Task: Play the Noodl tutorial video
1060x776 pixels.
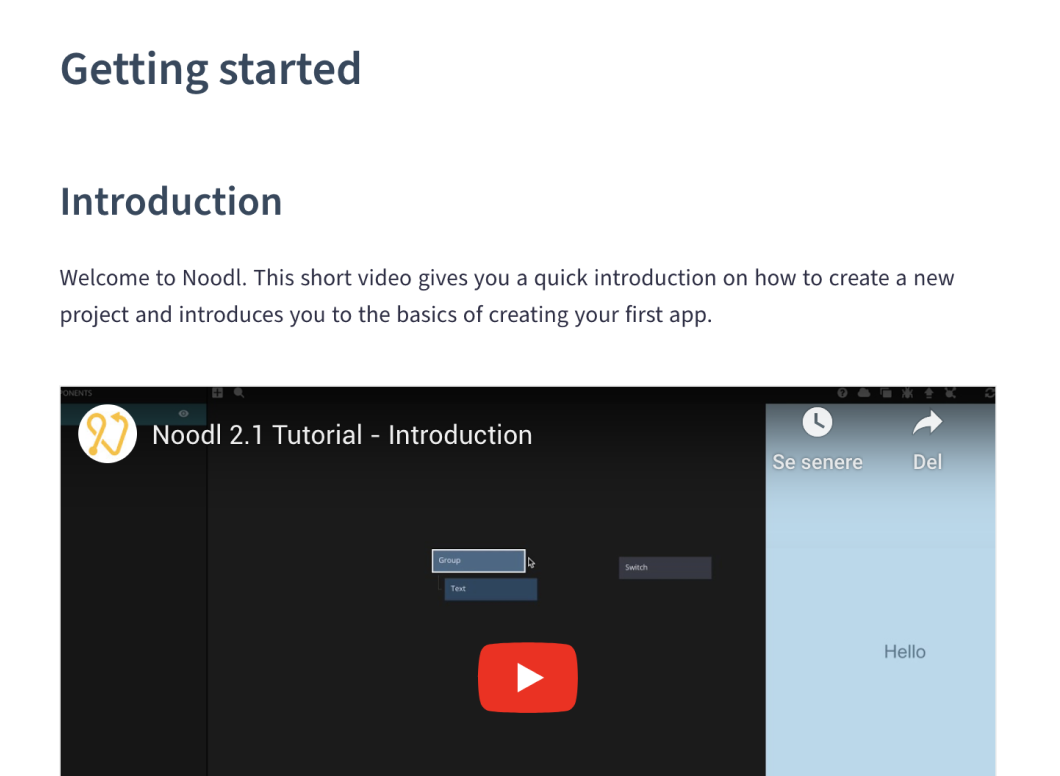Action: tap(527, 677)
